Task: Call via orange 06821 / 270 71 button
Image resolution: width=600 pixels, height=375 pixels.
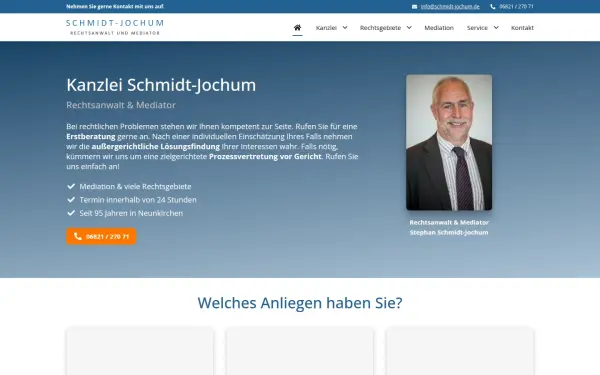Action: coord(101,236)
